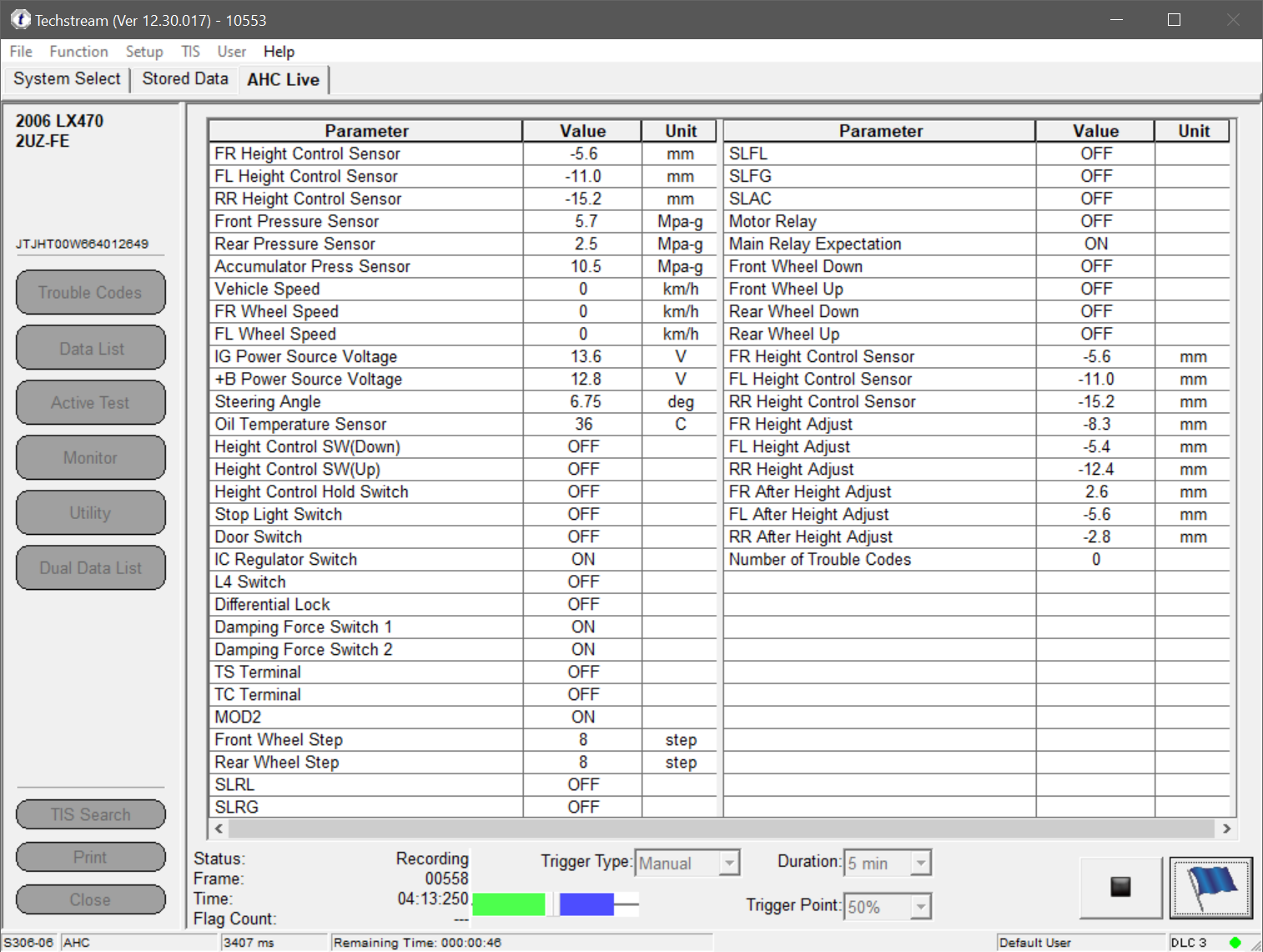Select the Front Pressure Sensor row
Viewport: 1263px width, 952px height.
click(x=463, y=221)
